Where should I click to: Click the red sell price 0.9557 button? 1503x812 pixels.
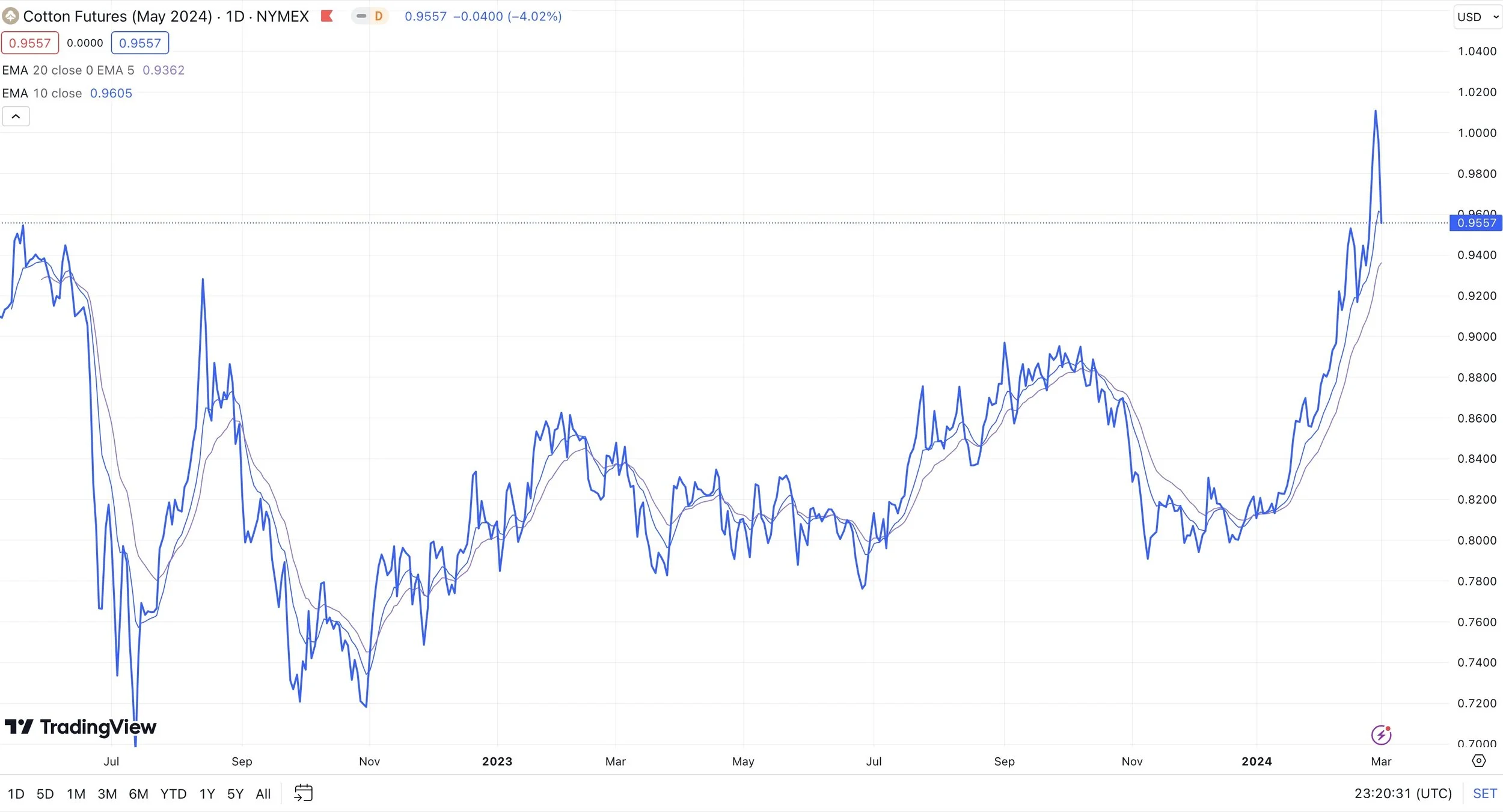(x=30, y=43)
